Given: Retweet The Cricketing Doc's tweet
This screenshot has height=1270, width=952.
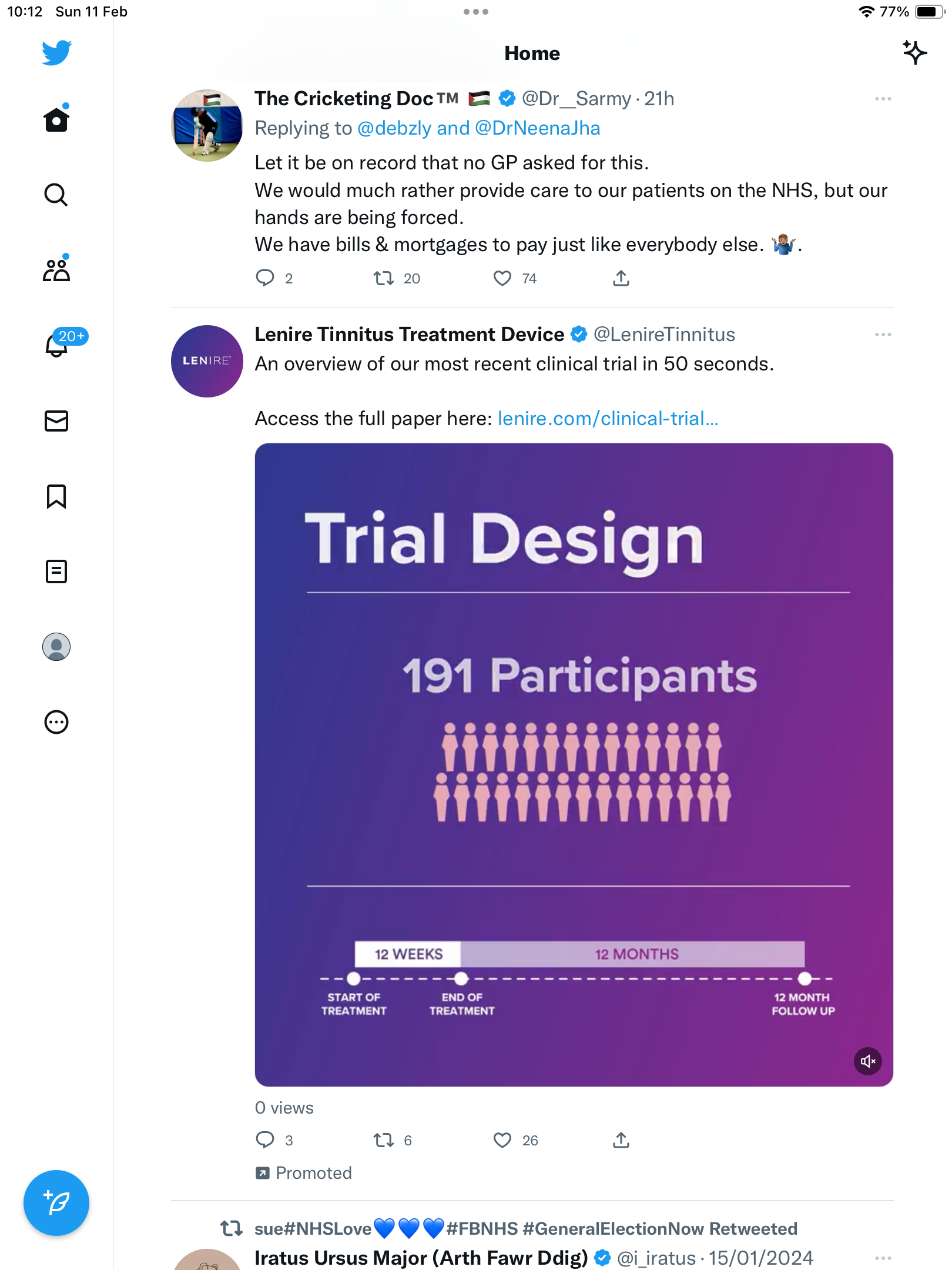Looking at the screenshot, I should pos(384,278).
